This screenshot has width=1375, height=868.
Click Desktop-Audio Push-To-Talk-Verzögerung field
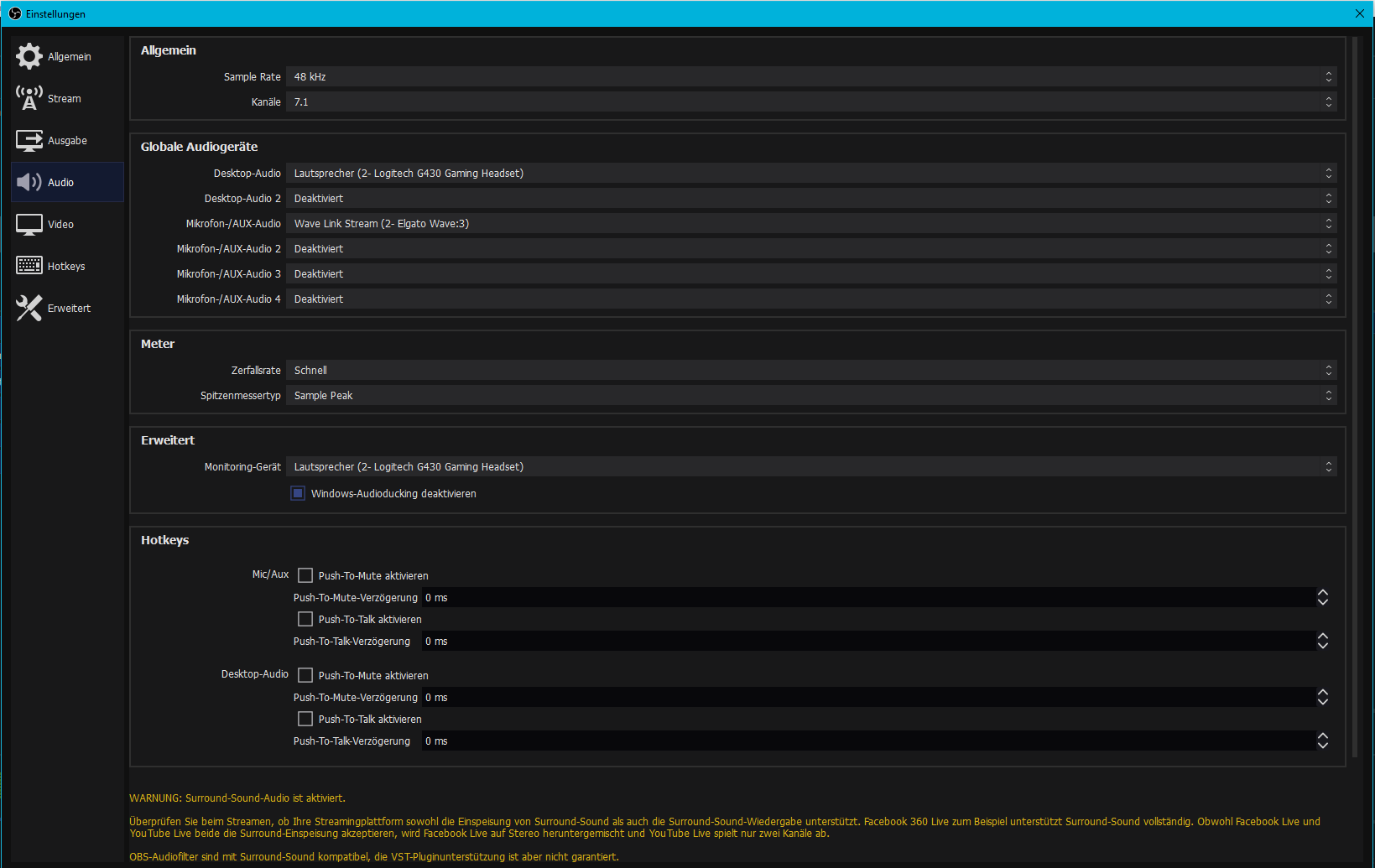868,741
